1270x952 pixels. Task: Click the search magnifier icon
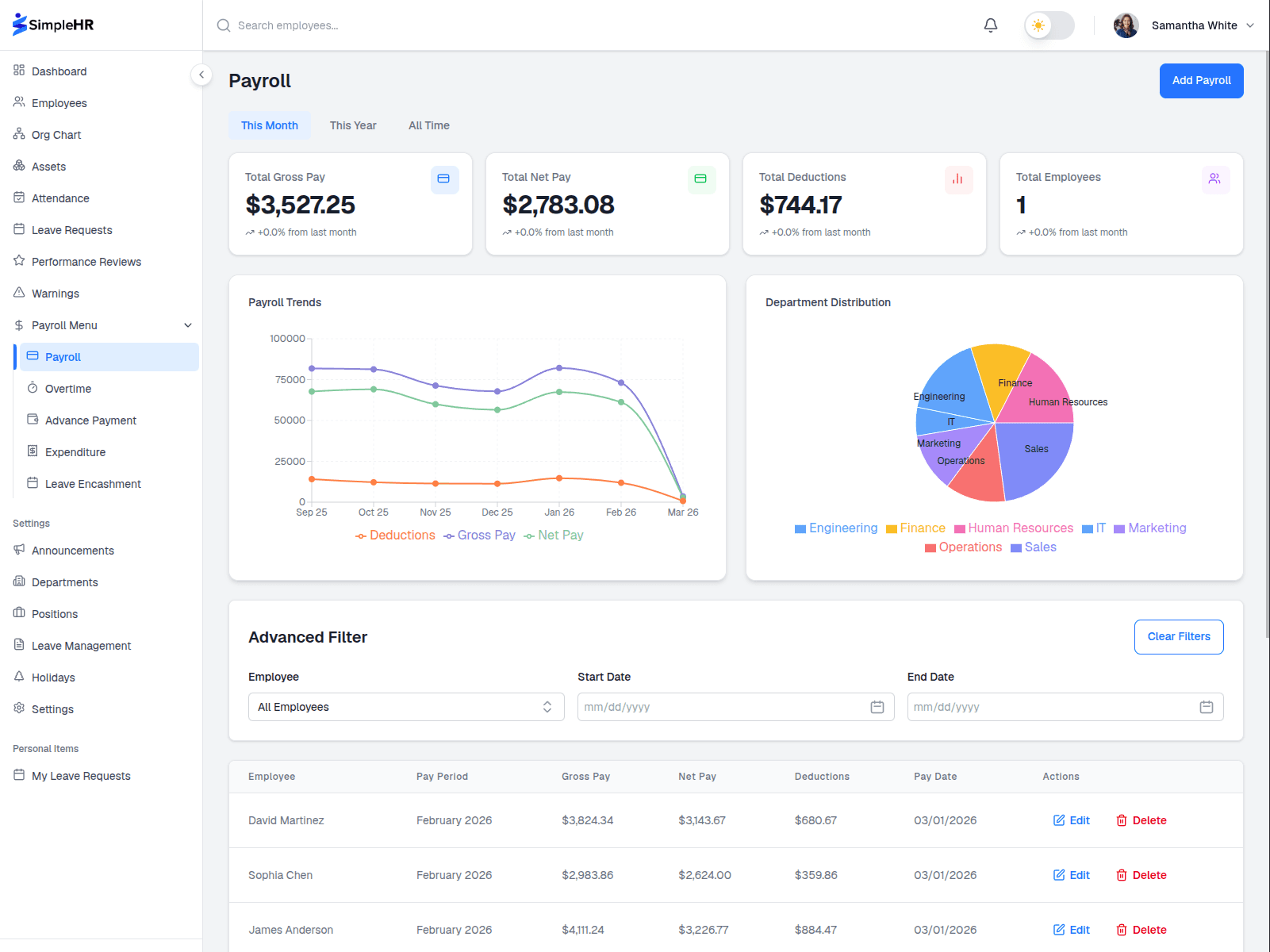coord(223,25)
